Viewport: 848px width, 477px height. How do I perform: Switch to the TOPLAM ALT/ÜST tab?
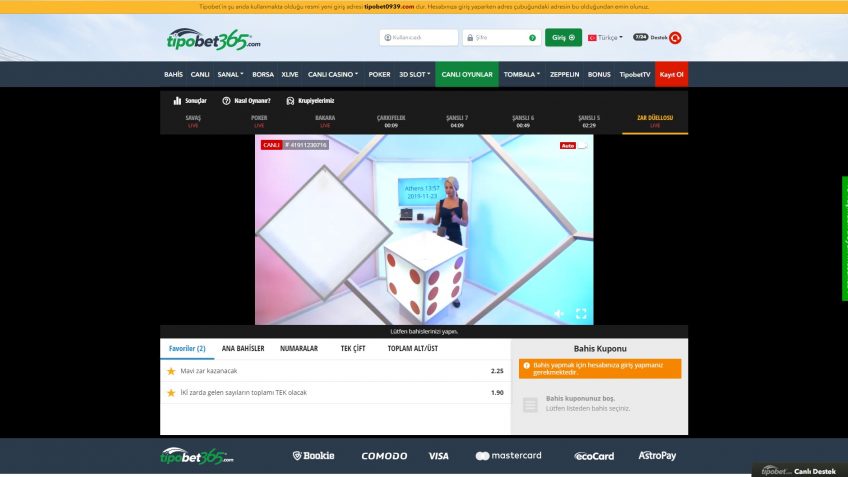413,349
